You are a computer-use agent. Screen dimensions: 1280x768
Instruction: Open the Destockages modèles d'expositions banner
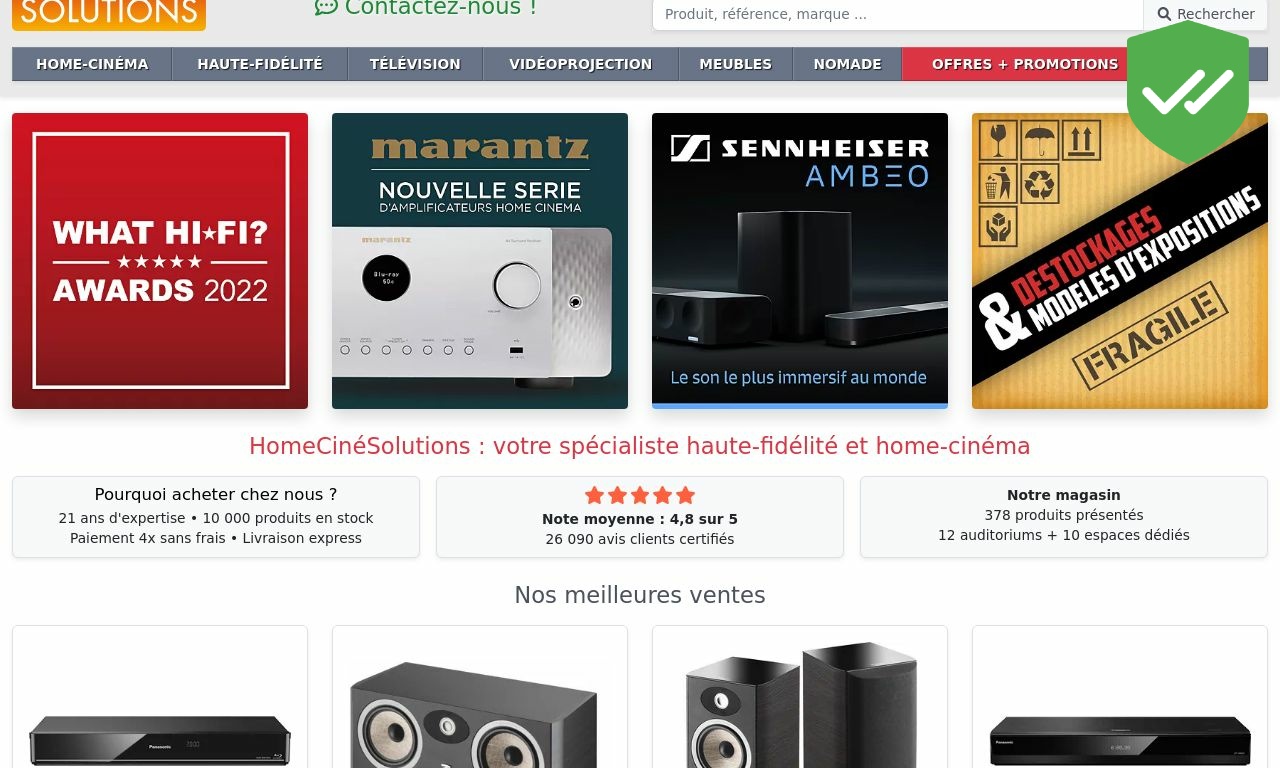pos(1120,261)
